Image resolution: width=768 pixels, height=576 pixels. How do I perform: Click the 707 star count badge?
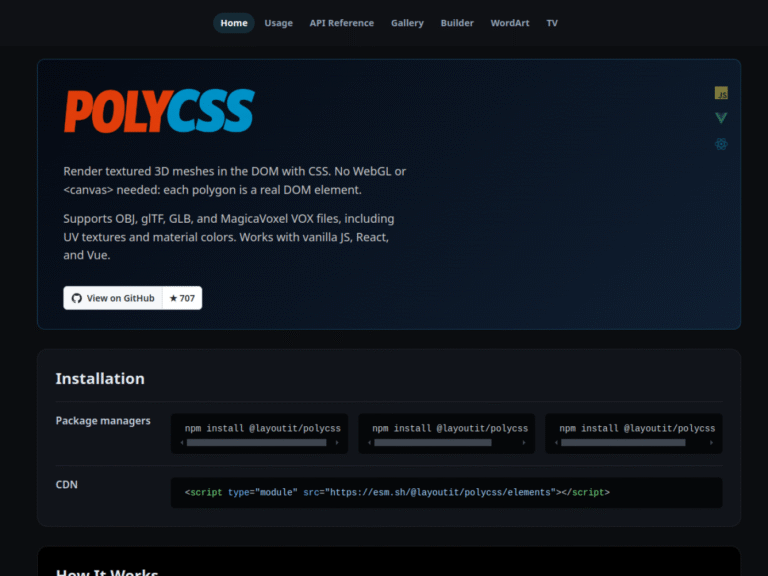click(182, 298)
